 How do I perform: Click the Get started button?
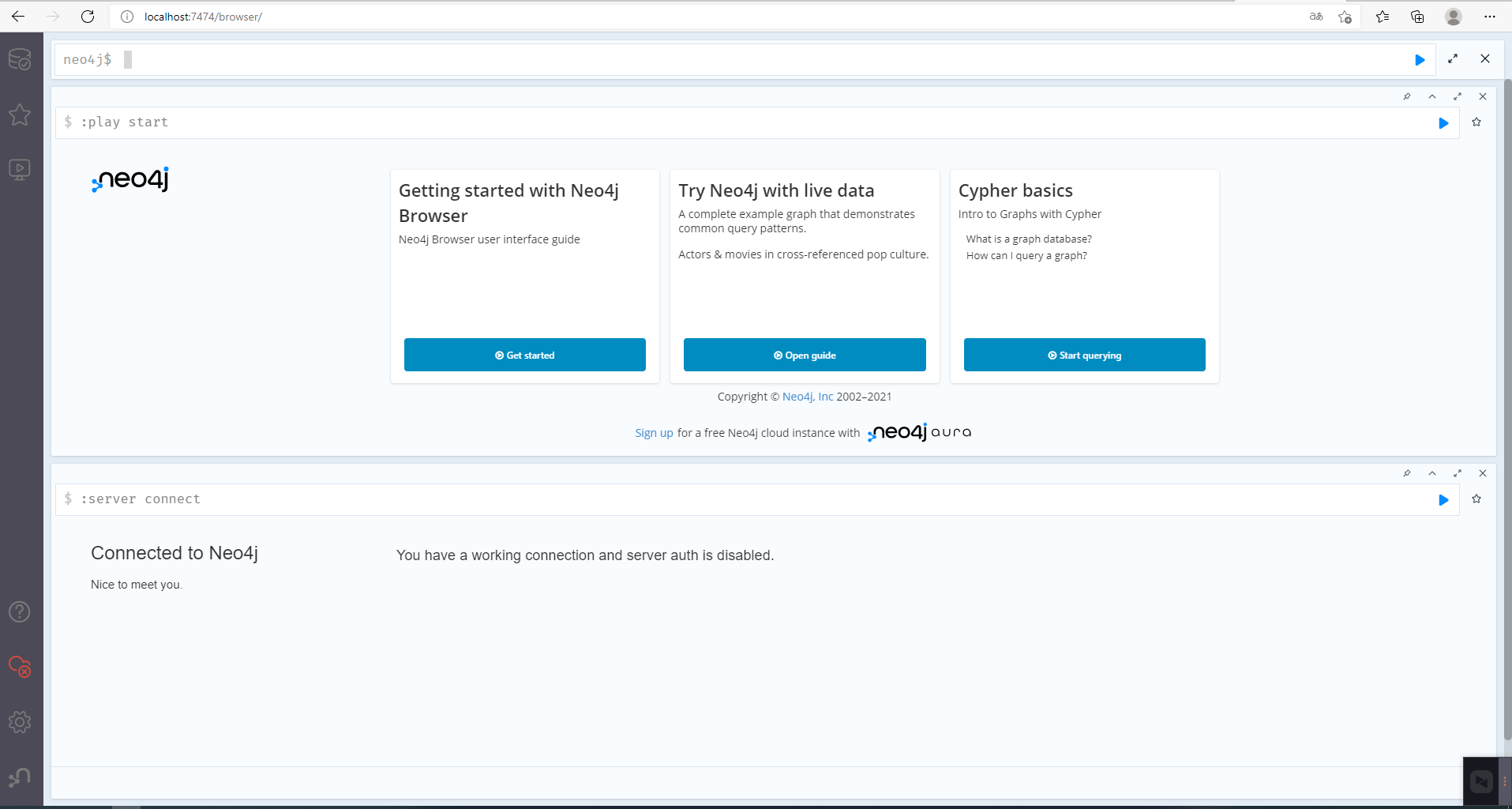pyautogui.click(x=525, y=355)
